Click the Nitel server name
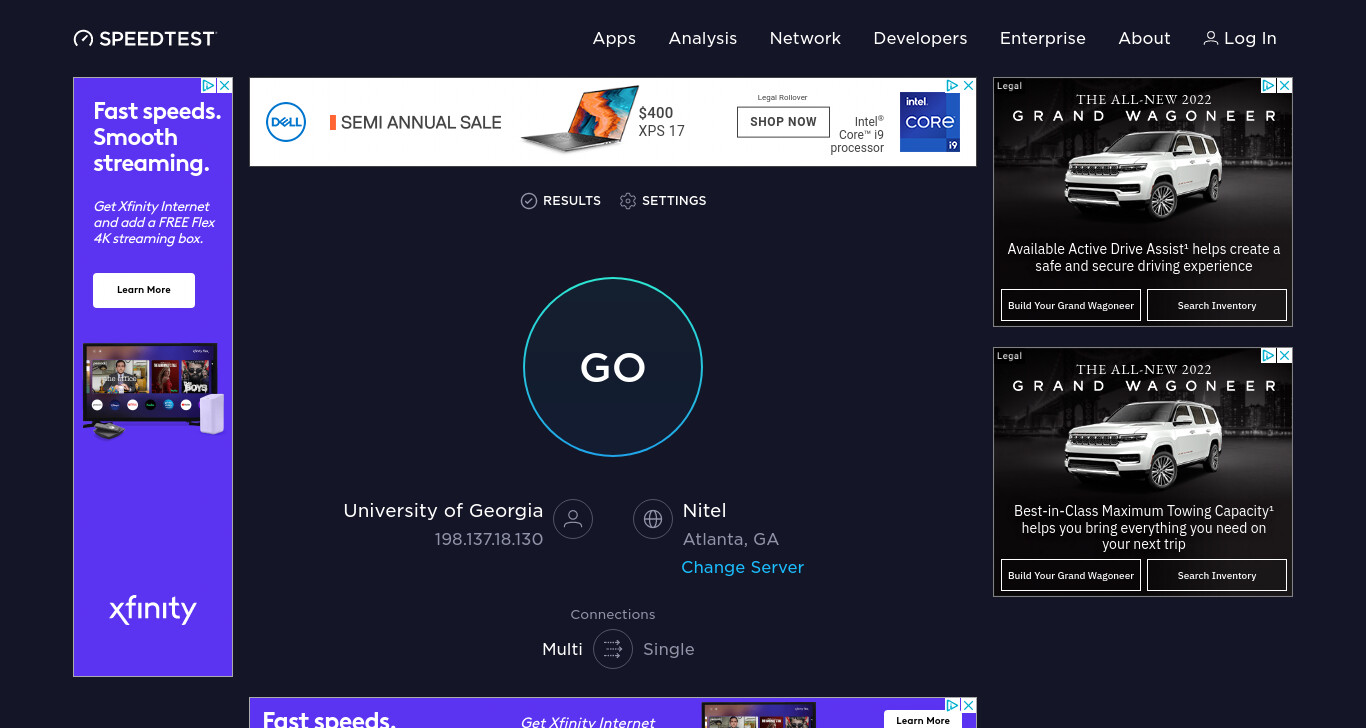This screenshot has height=728, width=1366. coord(704,510)
